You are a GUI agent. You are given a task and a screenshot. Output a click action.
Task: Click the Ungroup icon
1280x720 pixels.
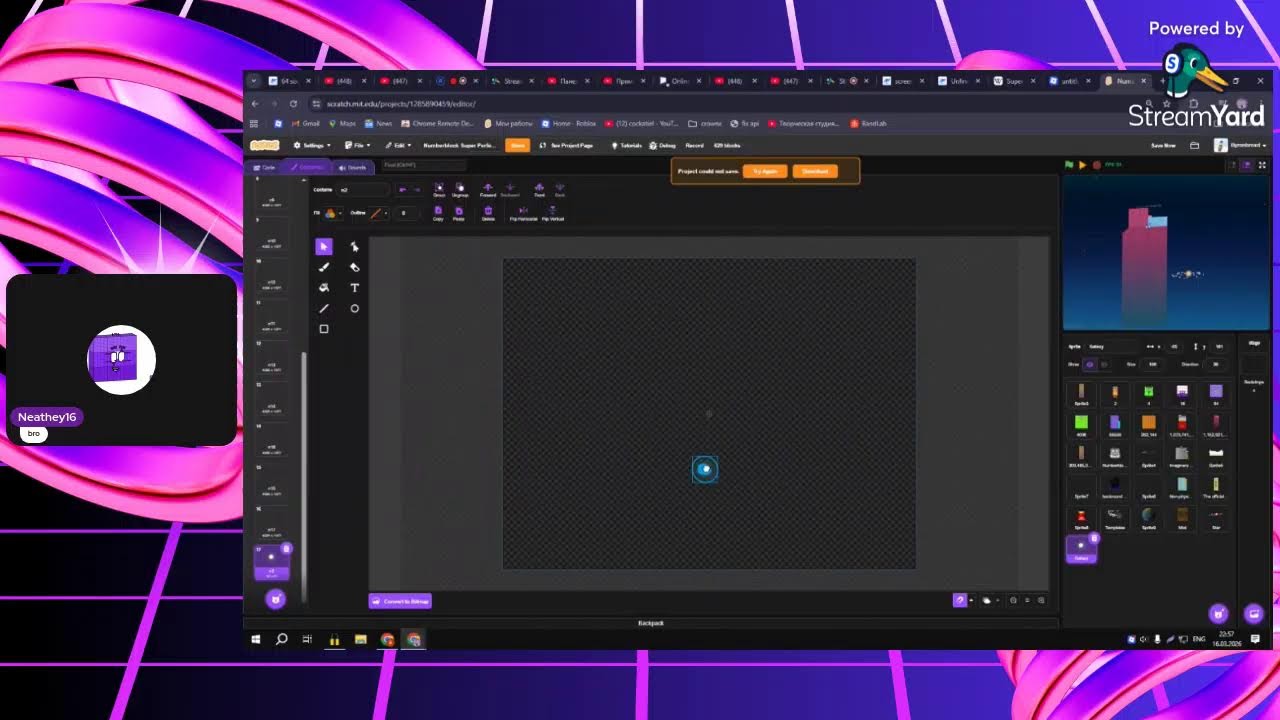(x=460, y=189)
